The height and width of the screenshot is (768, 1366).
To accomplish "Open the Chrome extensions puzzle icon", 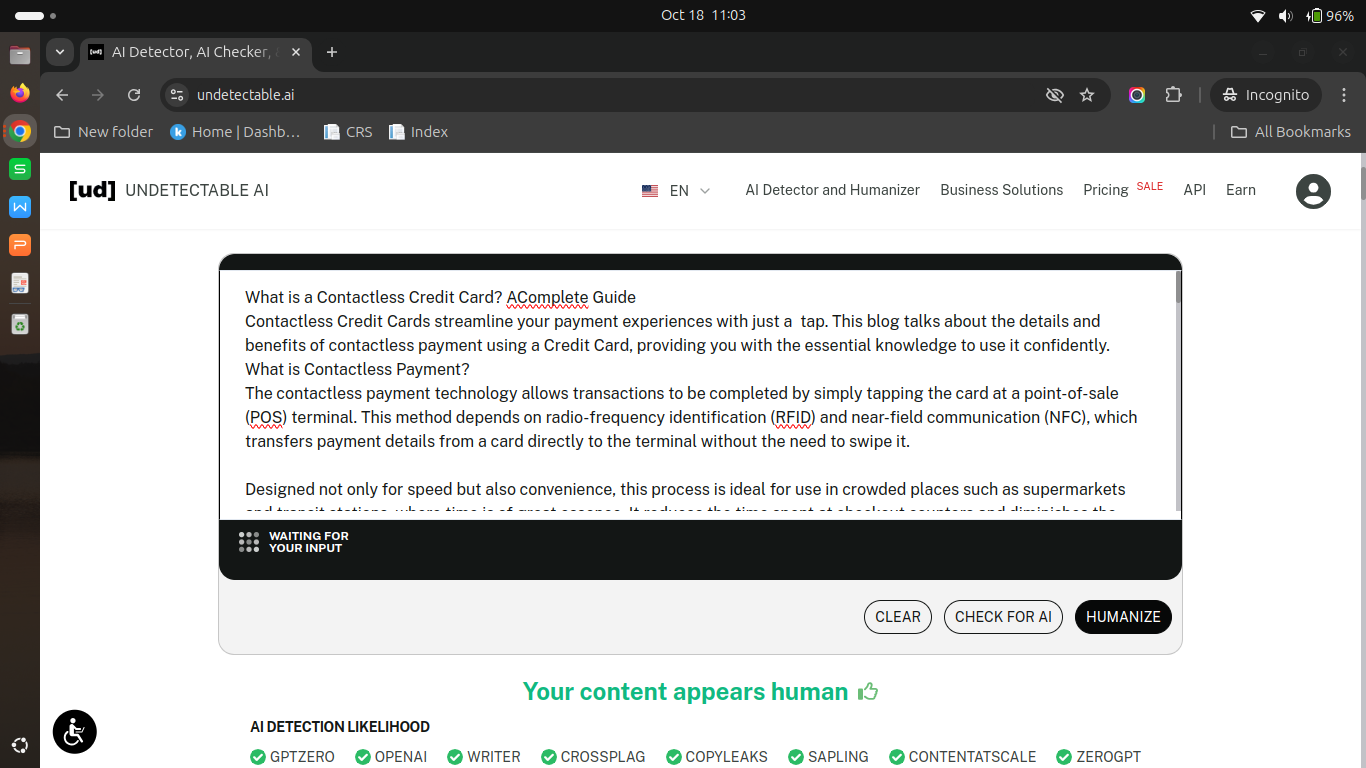I will [1174, 95].
